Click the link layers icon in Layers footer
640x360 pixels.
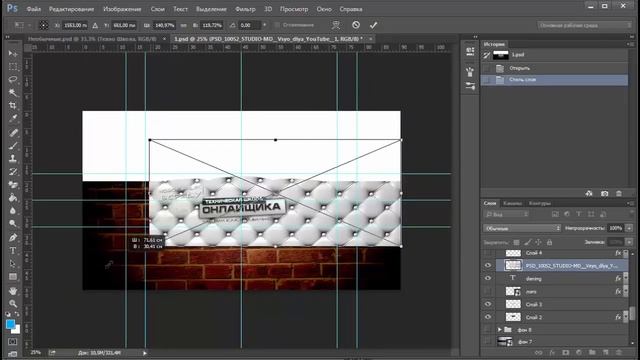(539, 352)
